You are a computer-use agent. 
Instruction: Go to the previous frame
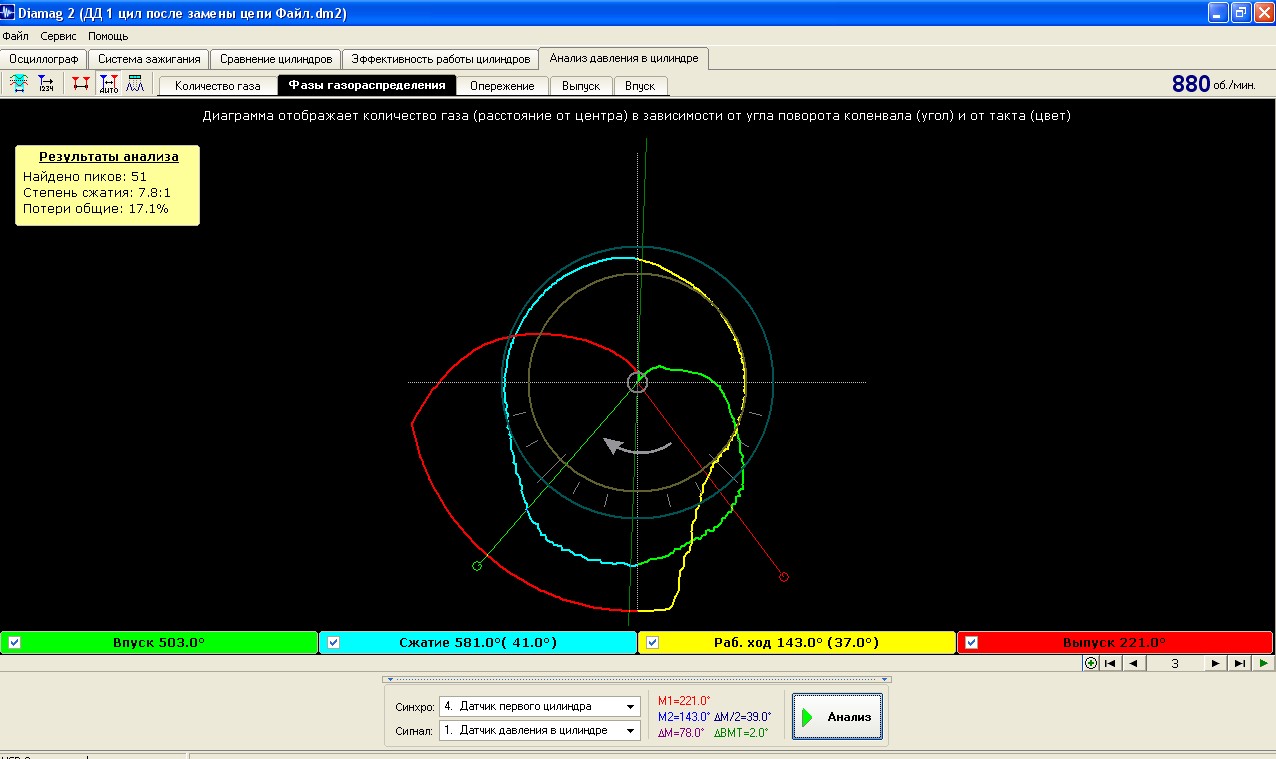pos(1134,663)
